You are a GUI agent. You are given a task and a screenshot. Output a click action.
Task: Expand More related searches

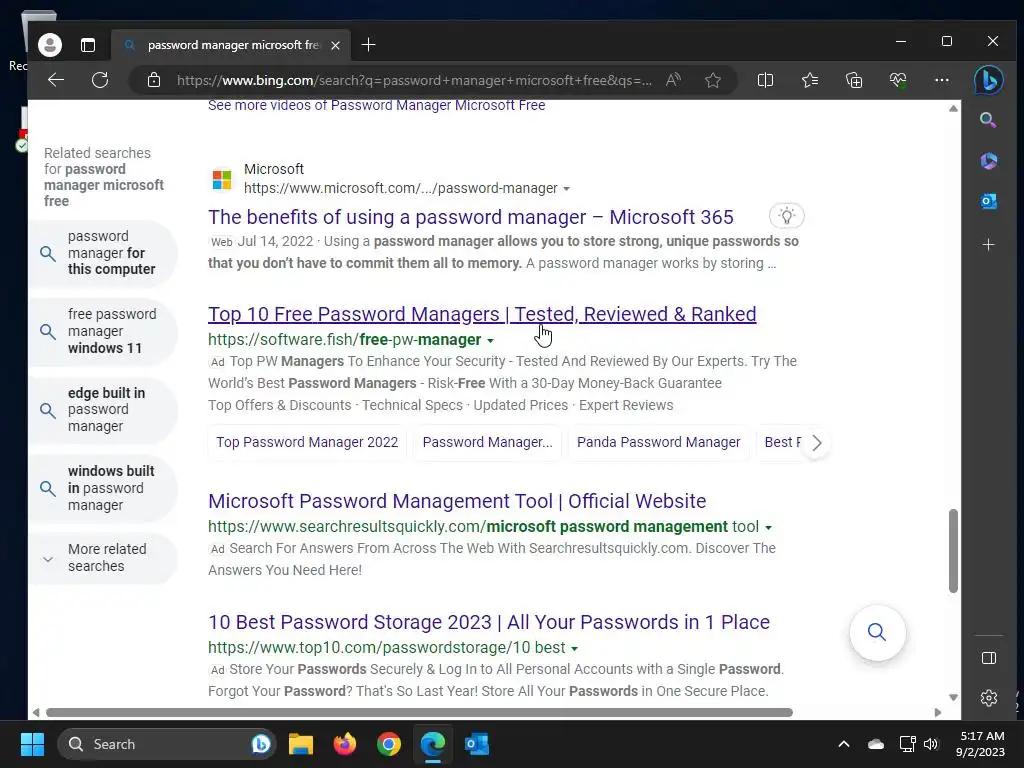tap(103, 558)
